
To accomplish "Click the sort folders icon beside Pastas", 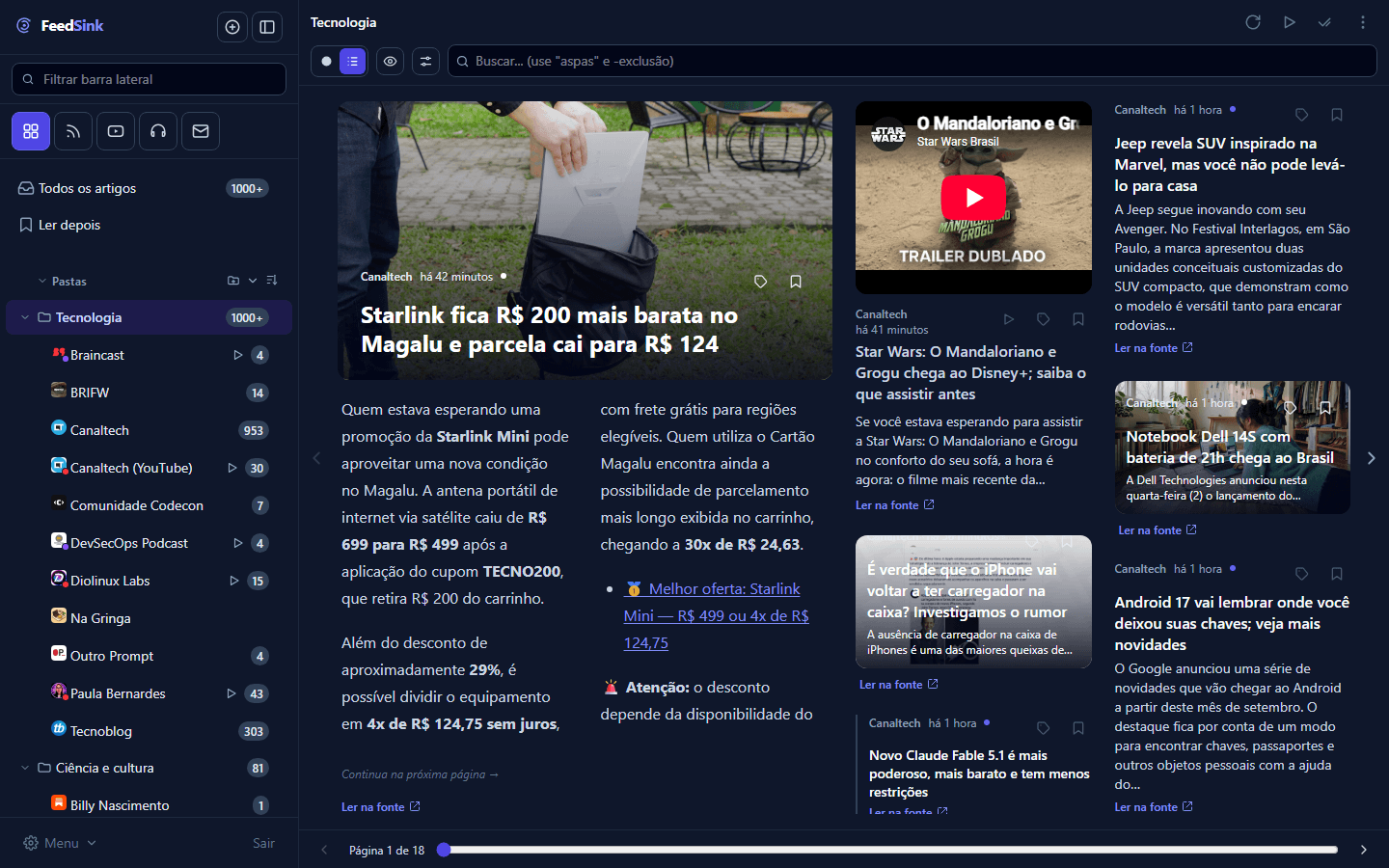I will click(x=272, y=281).
